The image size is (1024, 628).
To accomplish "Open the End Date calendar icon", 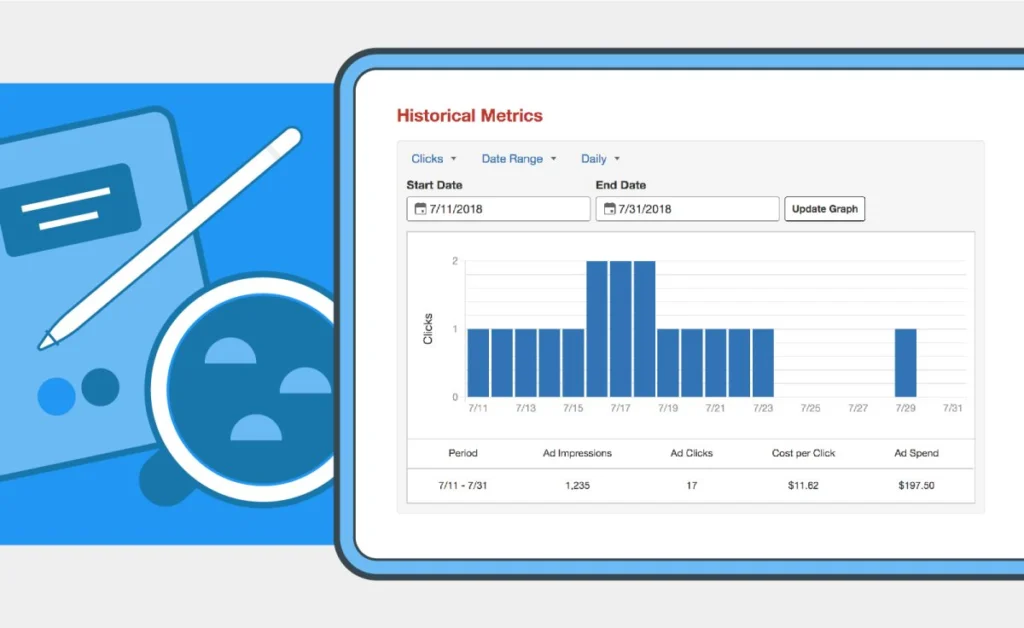I will tap(611, 209).
